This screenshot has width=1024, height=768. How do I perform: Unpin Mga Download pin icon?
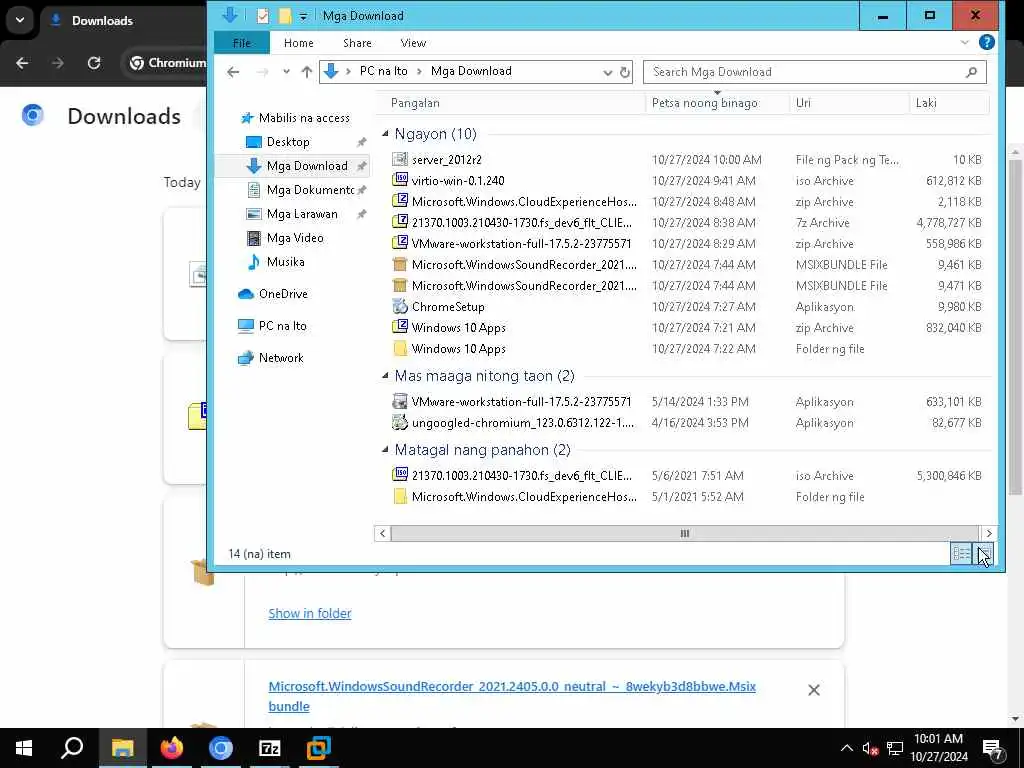tap(361, 166)
